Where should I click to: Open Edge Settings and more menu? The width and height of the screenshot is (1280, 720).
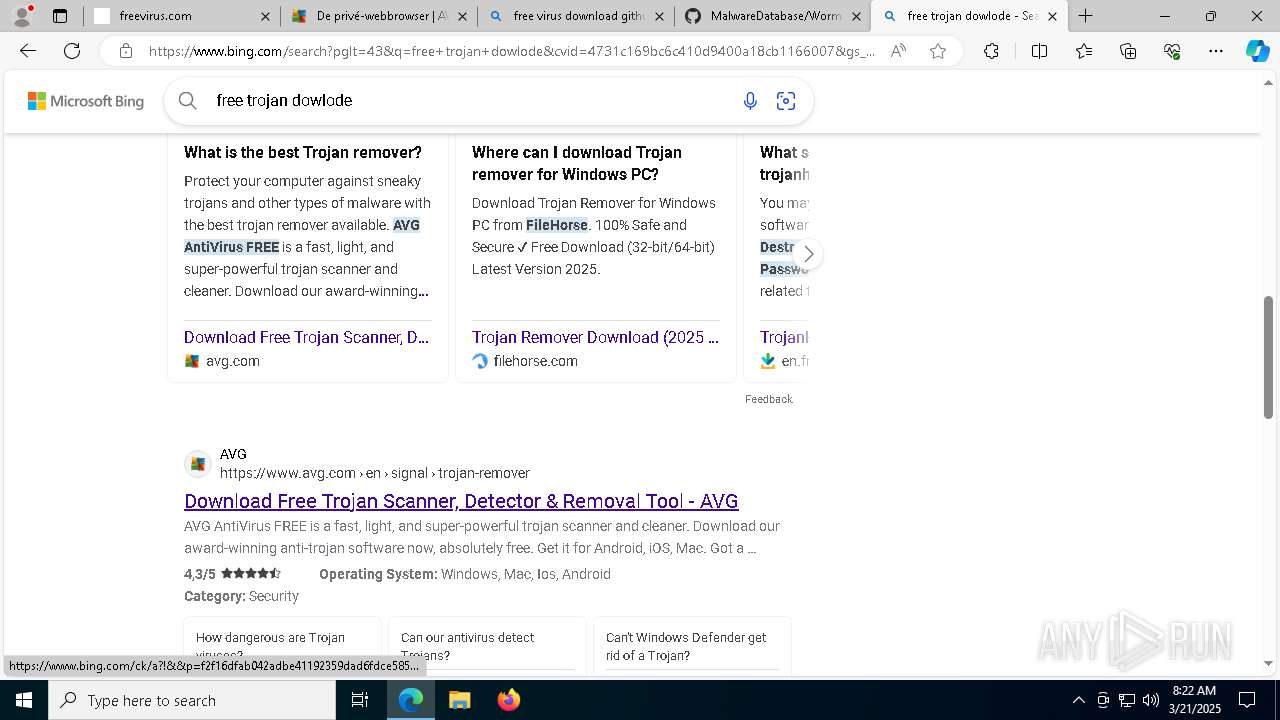(x=1216, y=51)
